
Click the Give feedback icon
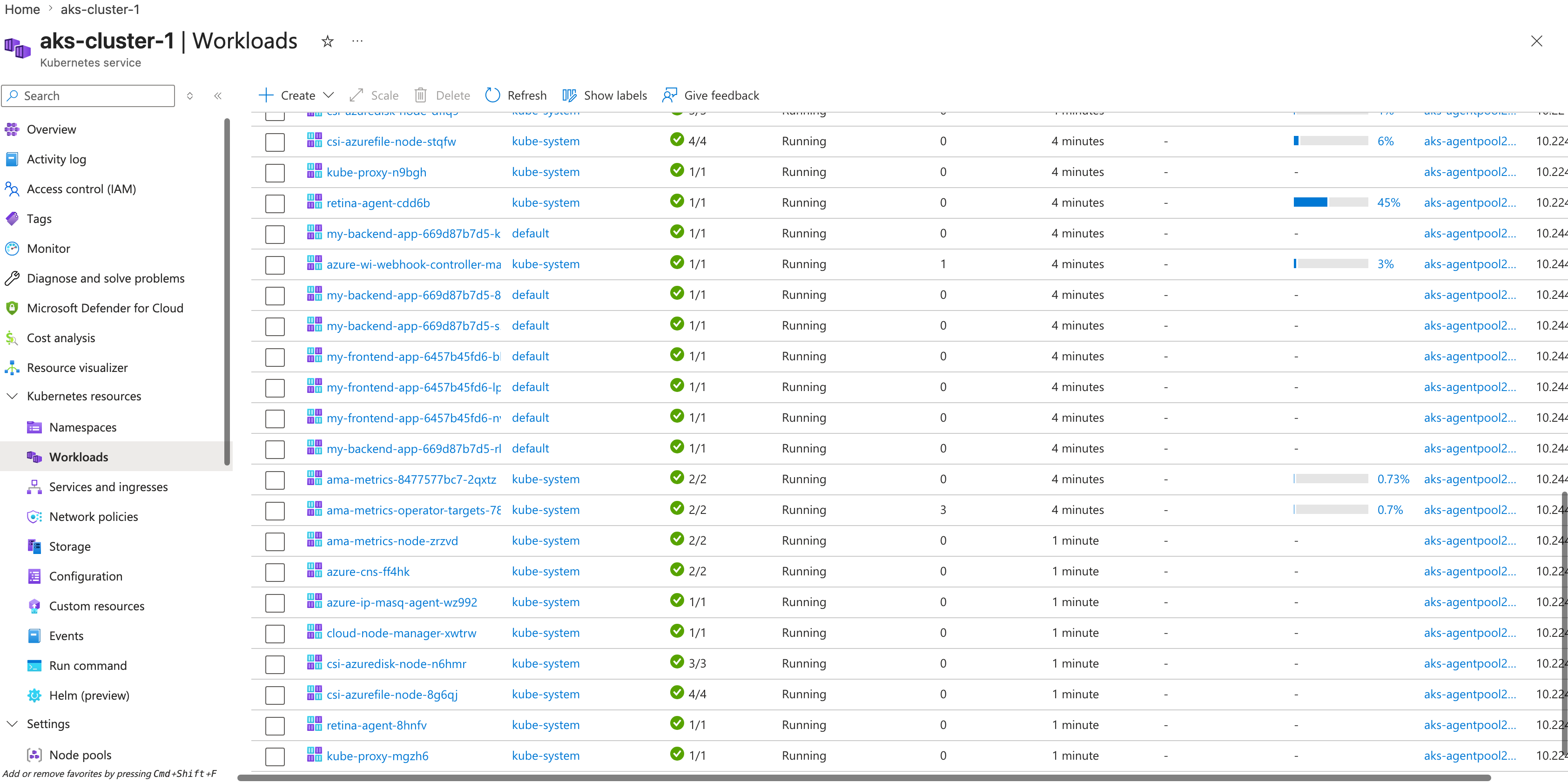click(669, 95)
